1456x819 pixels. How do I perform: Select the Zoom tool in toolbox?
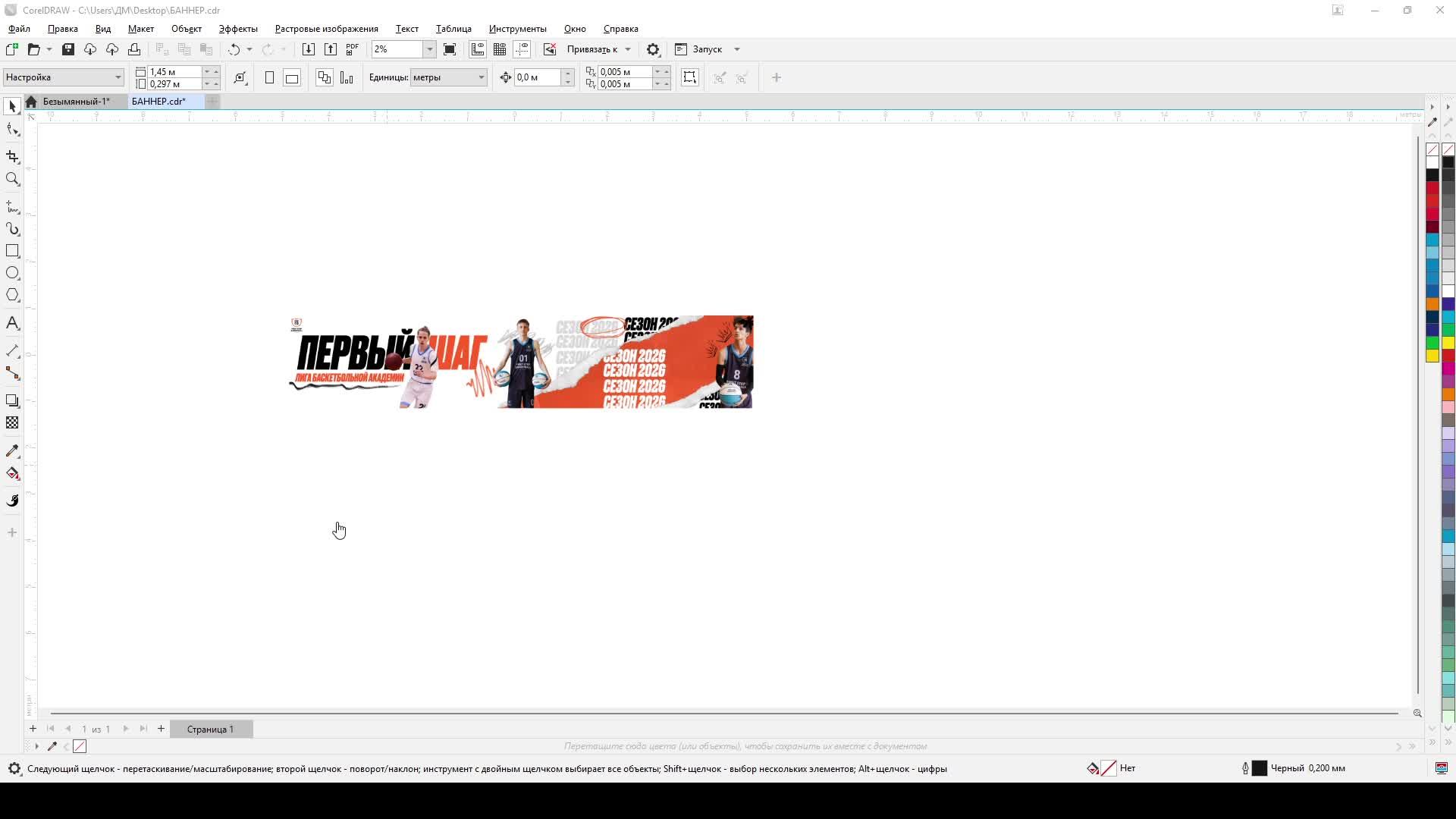coord(12,180)
